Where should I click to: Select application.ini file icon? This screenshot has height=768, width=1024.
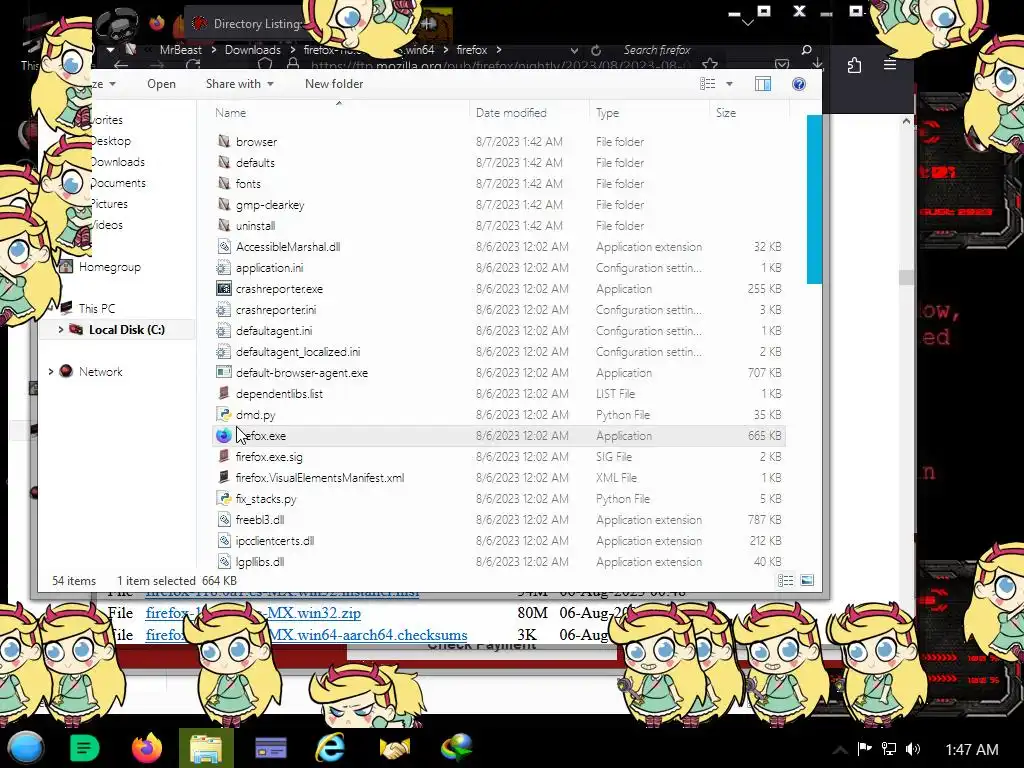[x=224, y=267]
